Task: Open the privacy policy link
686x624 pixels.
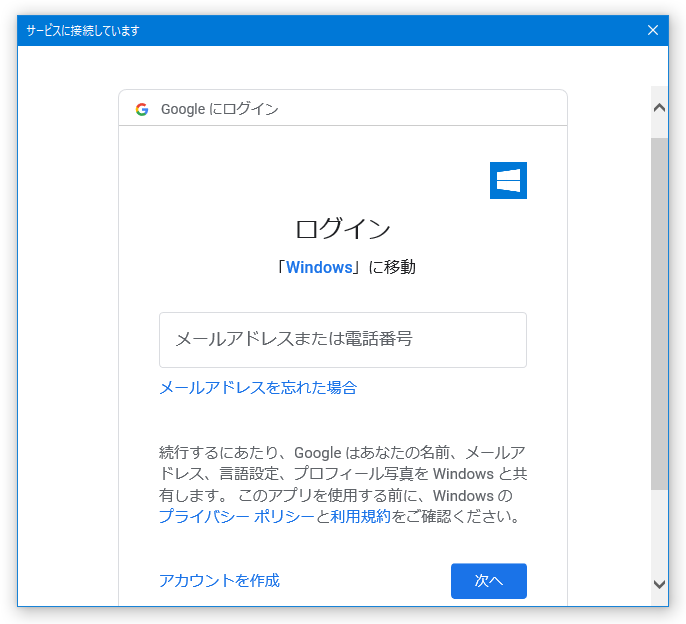Action: [236, 516]
